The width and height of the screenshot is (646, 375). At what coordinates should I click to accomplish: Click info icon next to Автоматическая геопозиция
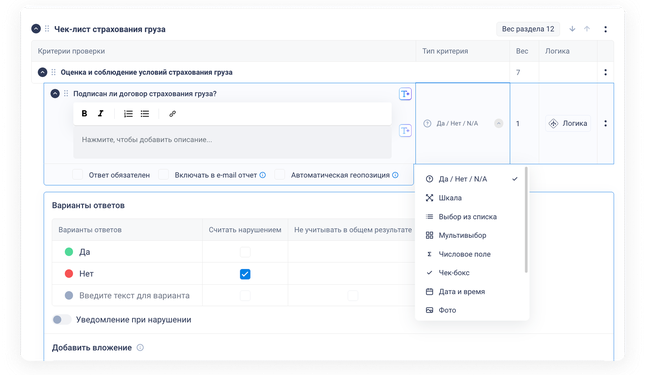[395, 175]
